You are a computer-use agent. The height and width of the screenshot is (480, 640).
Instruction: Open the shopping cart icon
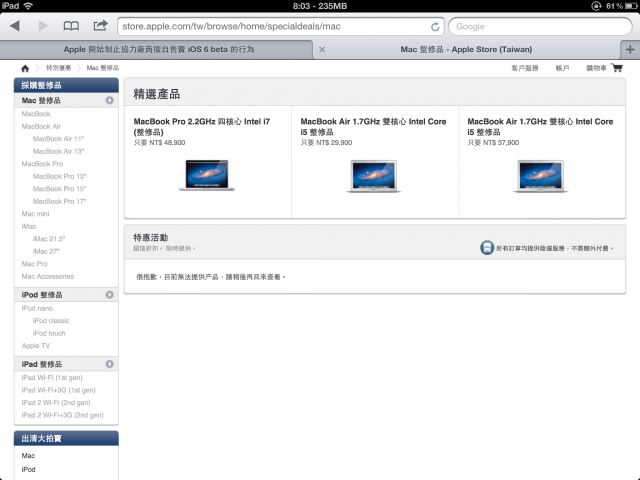coord(617,68)
